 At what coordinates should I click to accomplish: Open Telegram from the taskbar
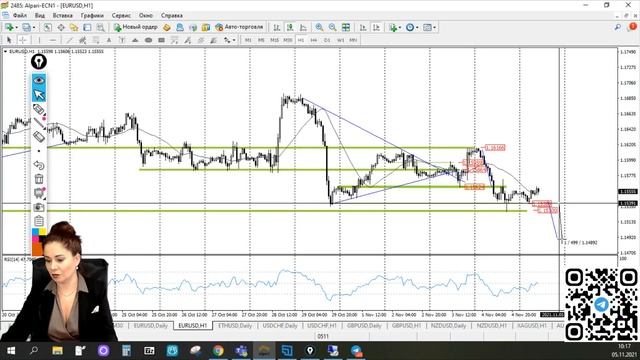[x=356, y=351]
